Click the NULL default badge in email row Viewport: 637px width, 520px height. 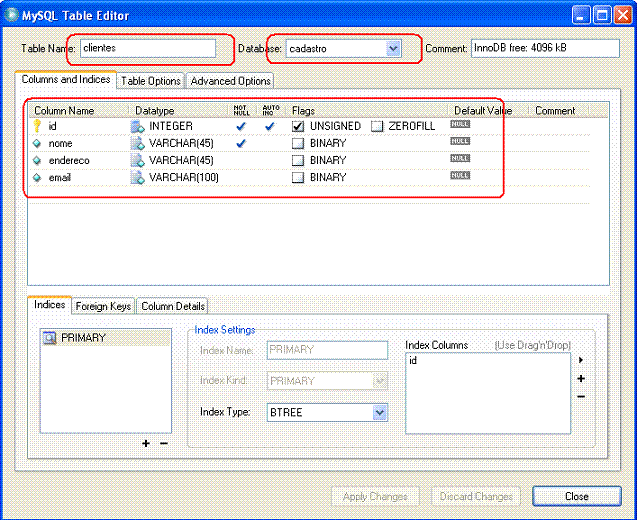[460, 175]
